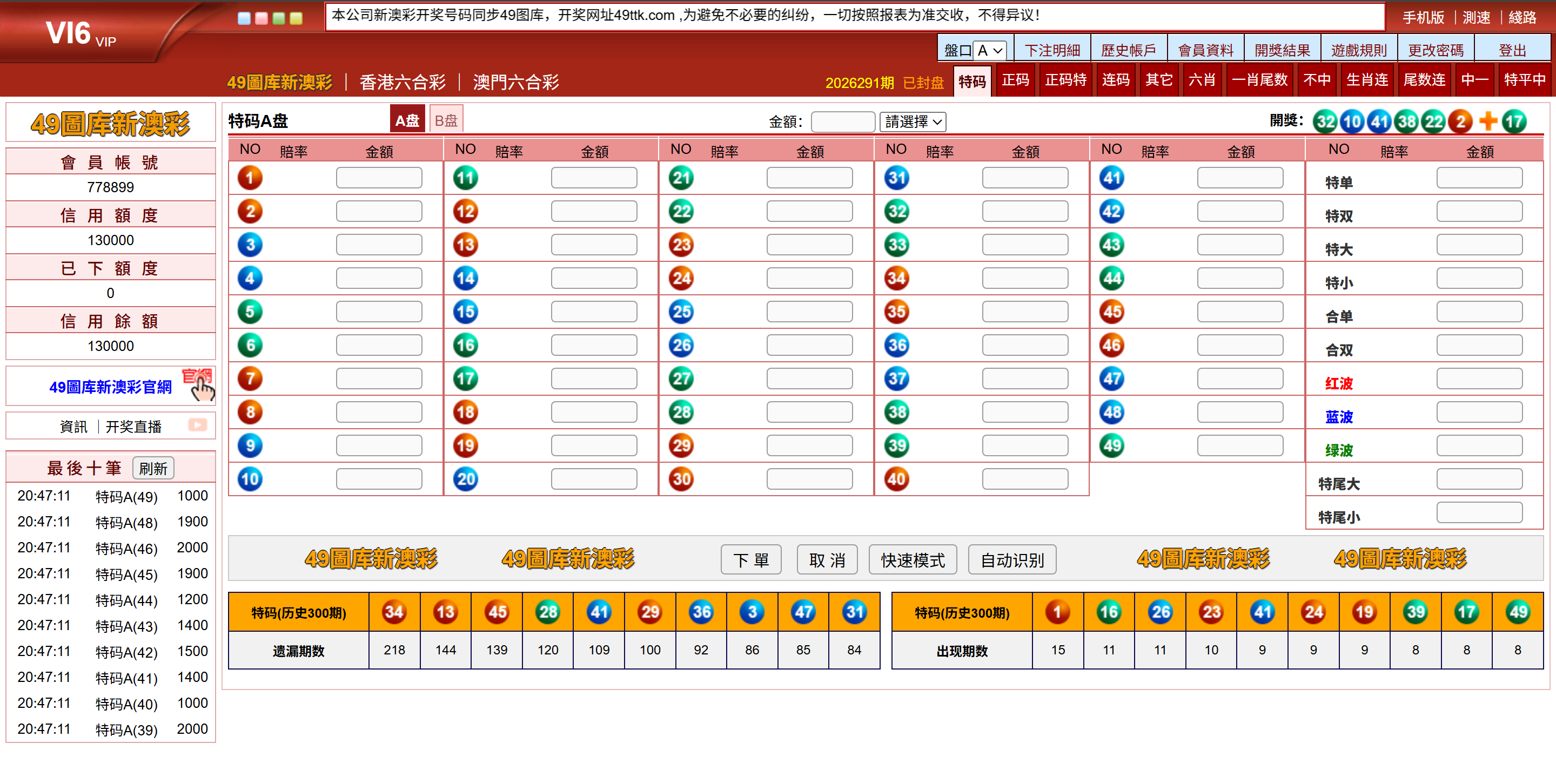Click the 香港六合彩 link
This screenshot has width=1556, height=784.
pos(403,82)
